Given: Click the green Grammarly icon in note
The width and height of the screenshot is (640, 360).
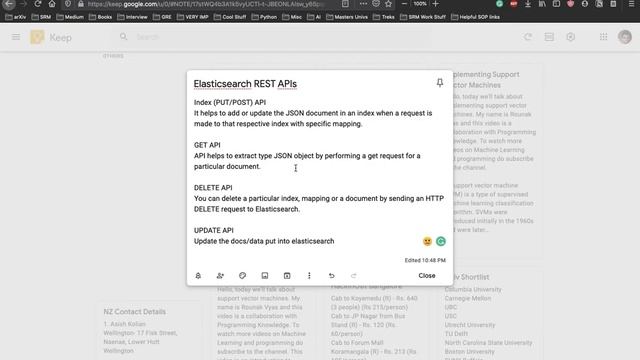Looking at the screenshot, I should [441, 241].
